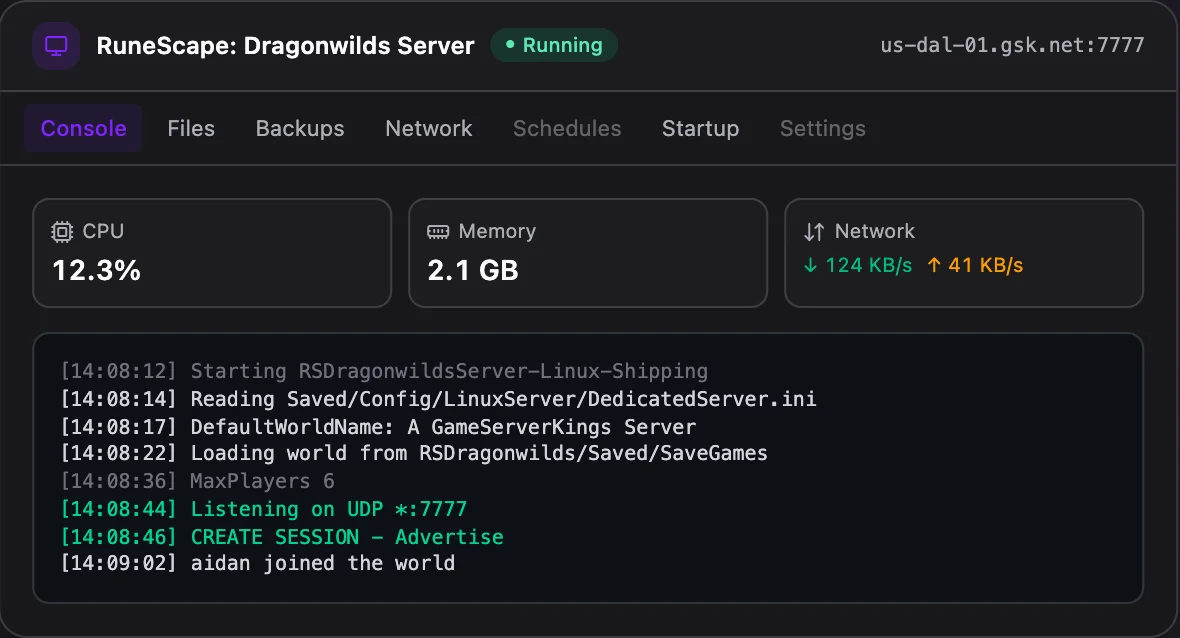This screenshot has height=638, width=1180.
Task: Open the Settings tab
Action: (x=823, y=129)
